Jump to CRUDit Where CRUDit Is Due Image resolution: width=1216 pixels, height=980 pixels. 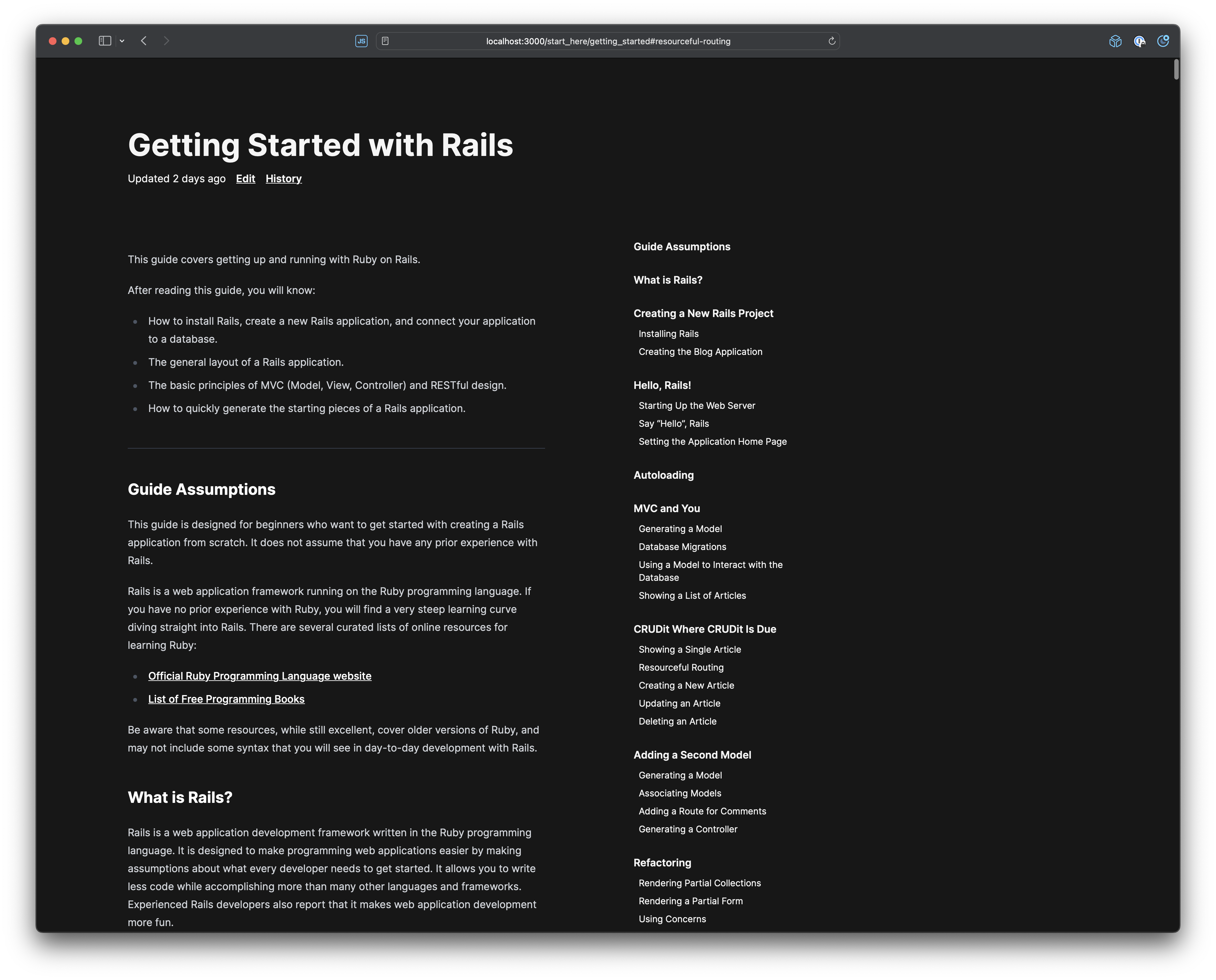704,629
